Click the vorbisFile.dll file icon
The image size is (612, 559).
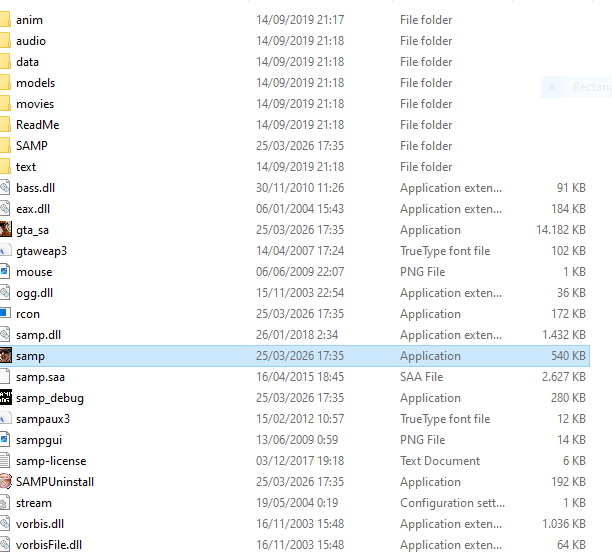click(5, 544)
